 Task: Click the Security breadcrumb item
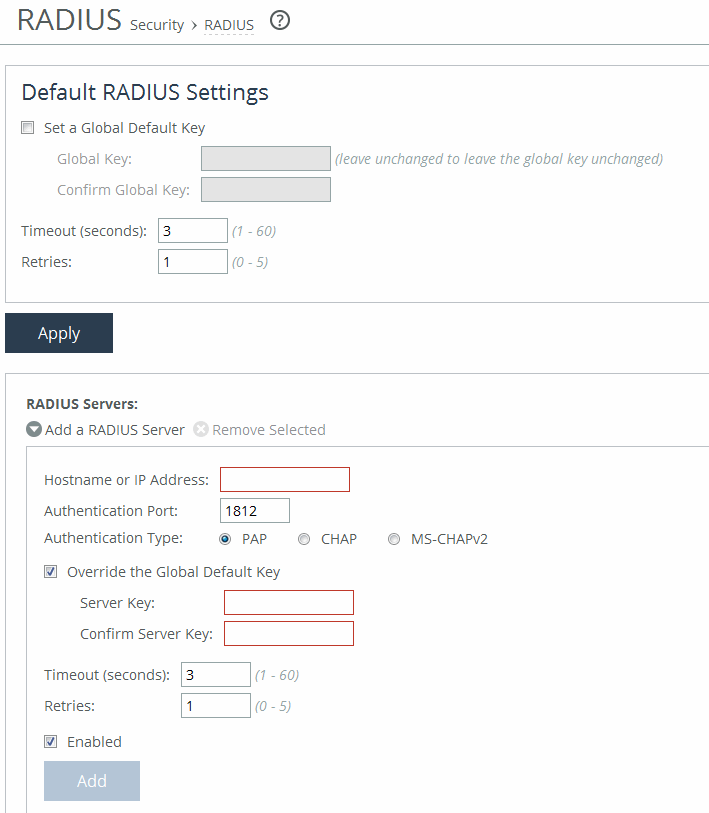click(x=157, y=25)
